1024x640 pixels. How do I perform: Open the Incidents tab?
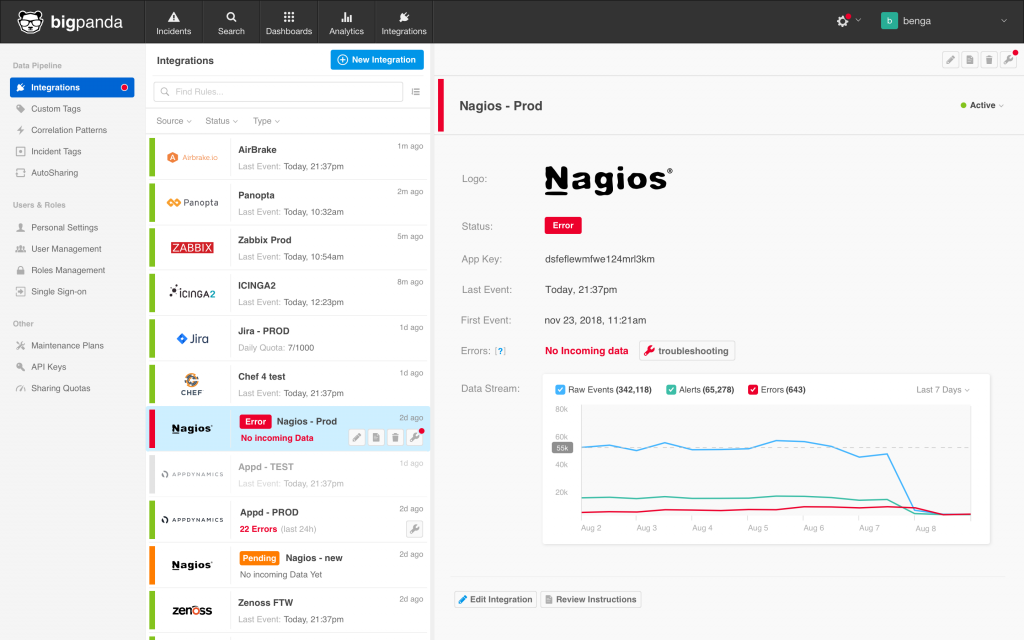[174, 22]
